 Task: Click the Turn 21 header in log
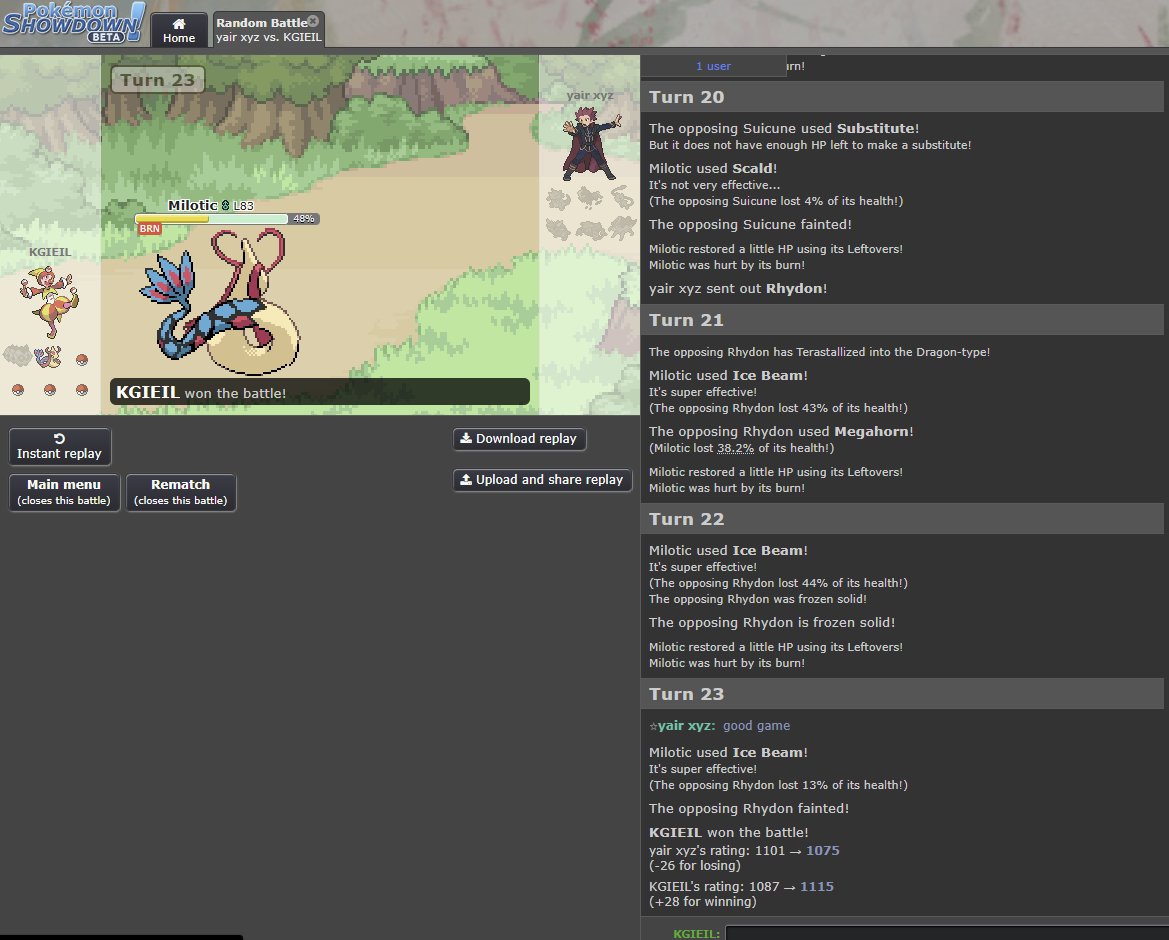tap(903, 320)
